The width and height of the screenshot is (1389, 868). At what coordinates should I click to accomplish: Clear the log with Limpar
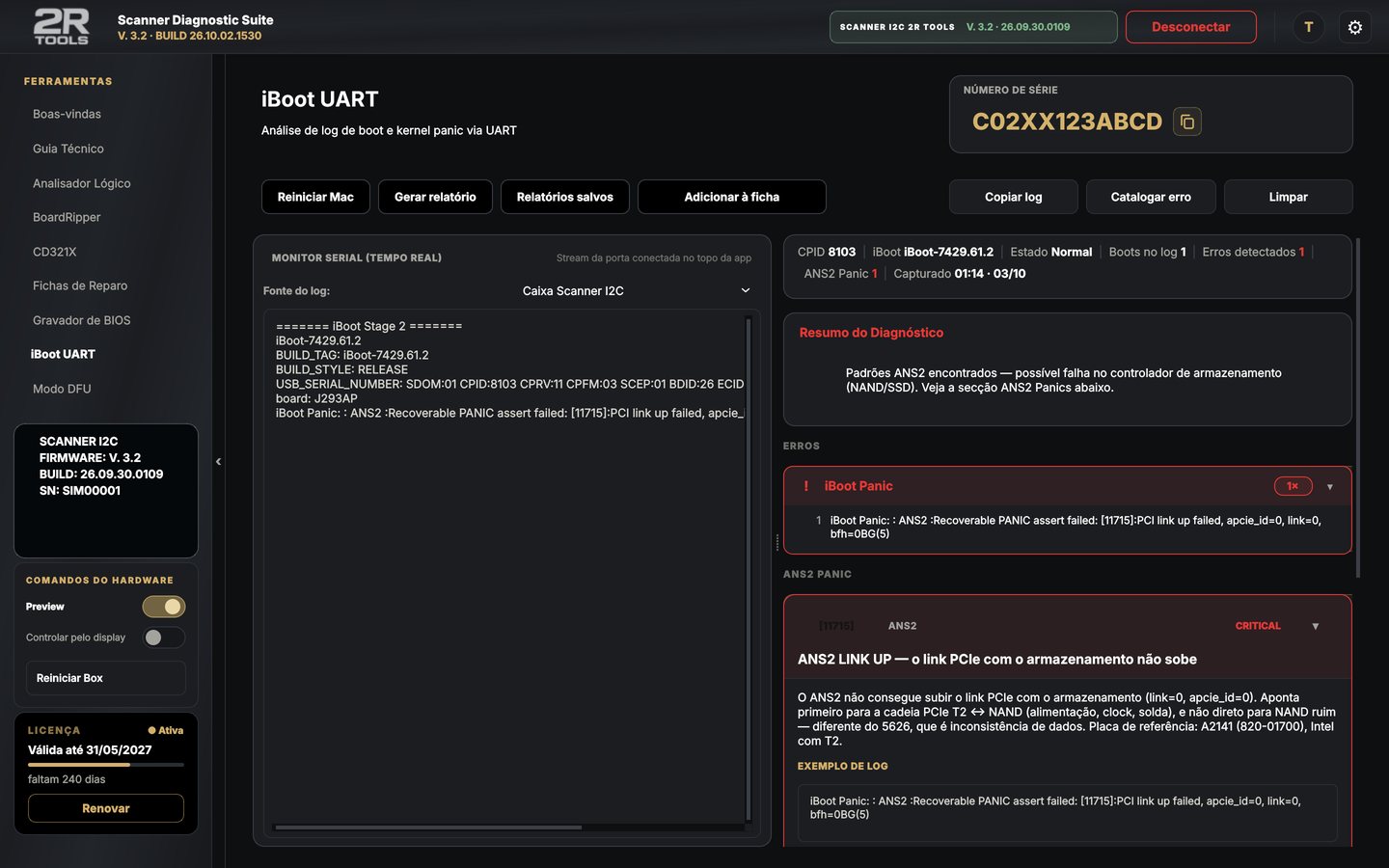point(1289,197)
